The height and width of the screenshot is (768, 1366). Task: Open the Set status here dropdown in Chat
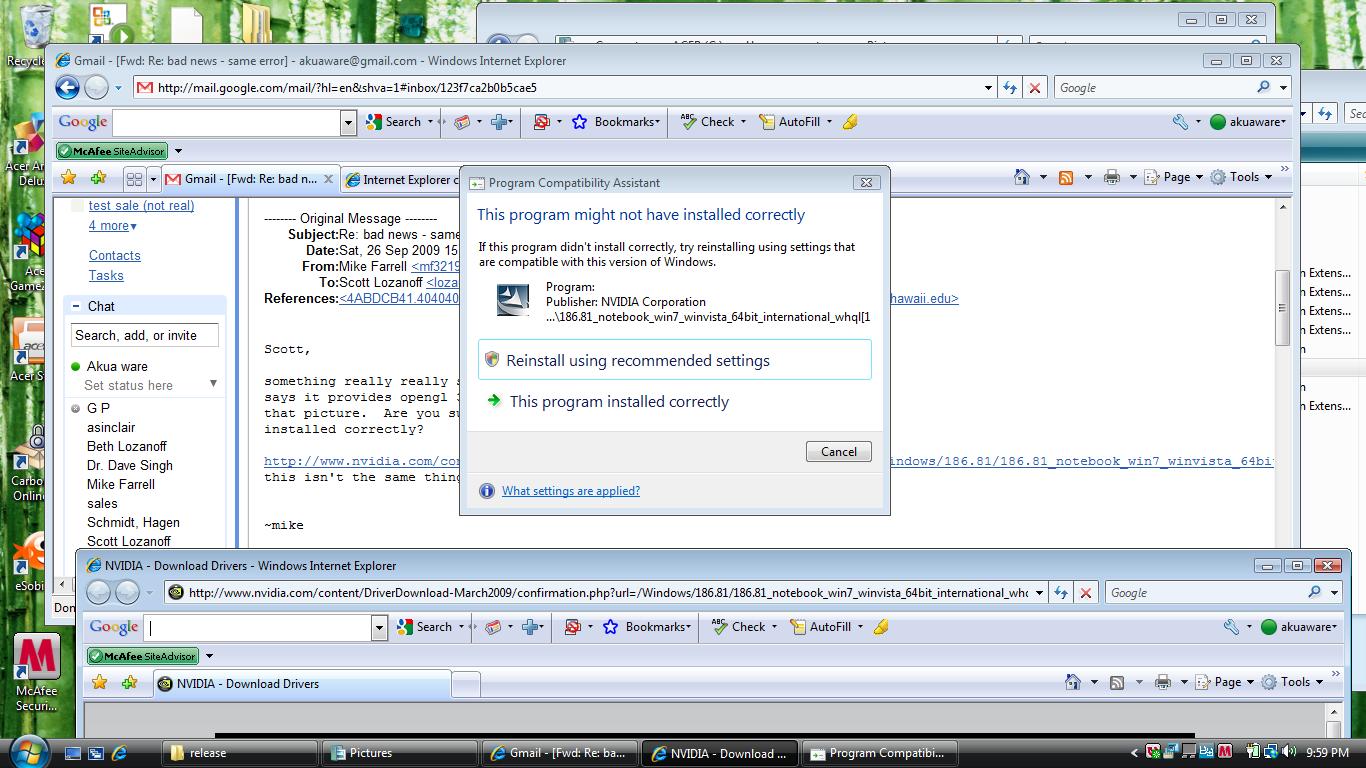tap(213, 385)
